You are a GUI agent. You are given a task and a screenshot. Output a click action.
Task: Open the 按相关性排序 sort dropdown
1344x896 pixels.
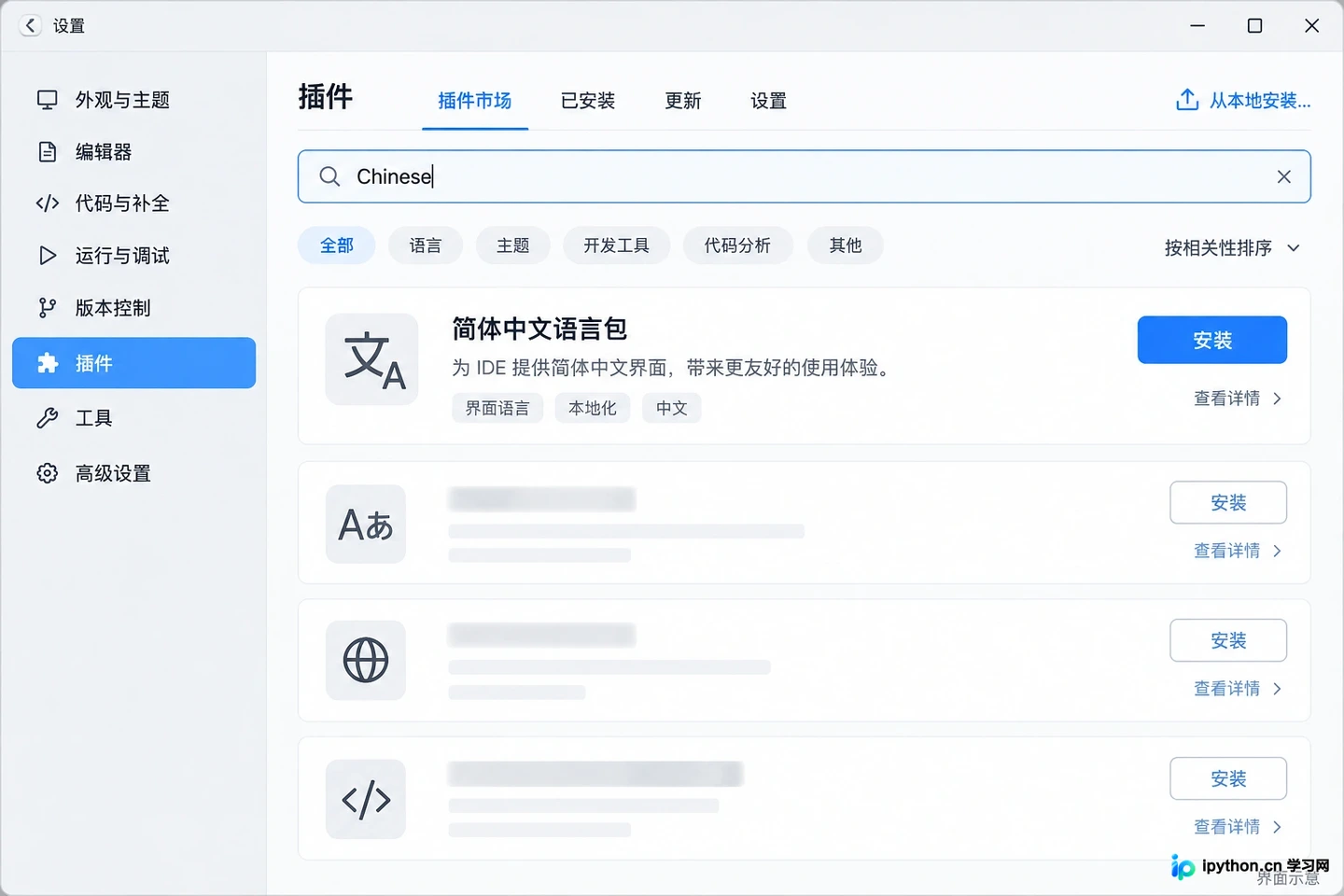coord(1232,248)
